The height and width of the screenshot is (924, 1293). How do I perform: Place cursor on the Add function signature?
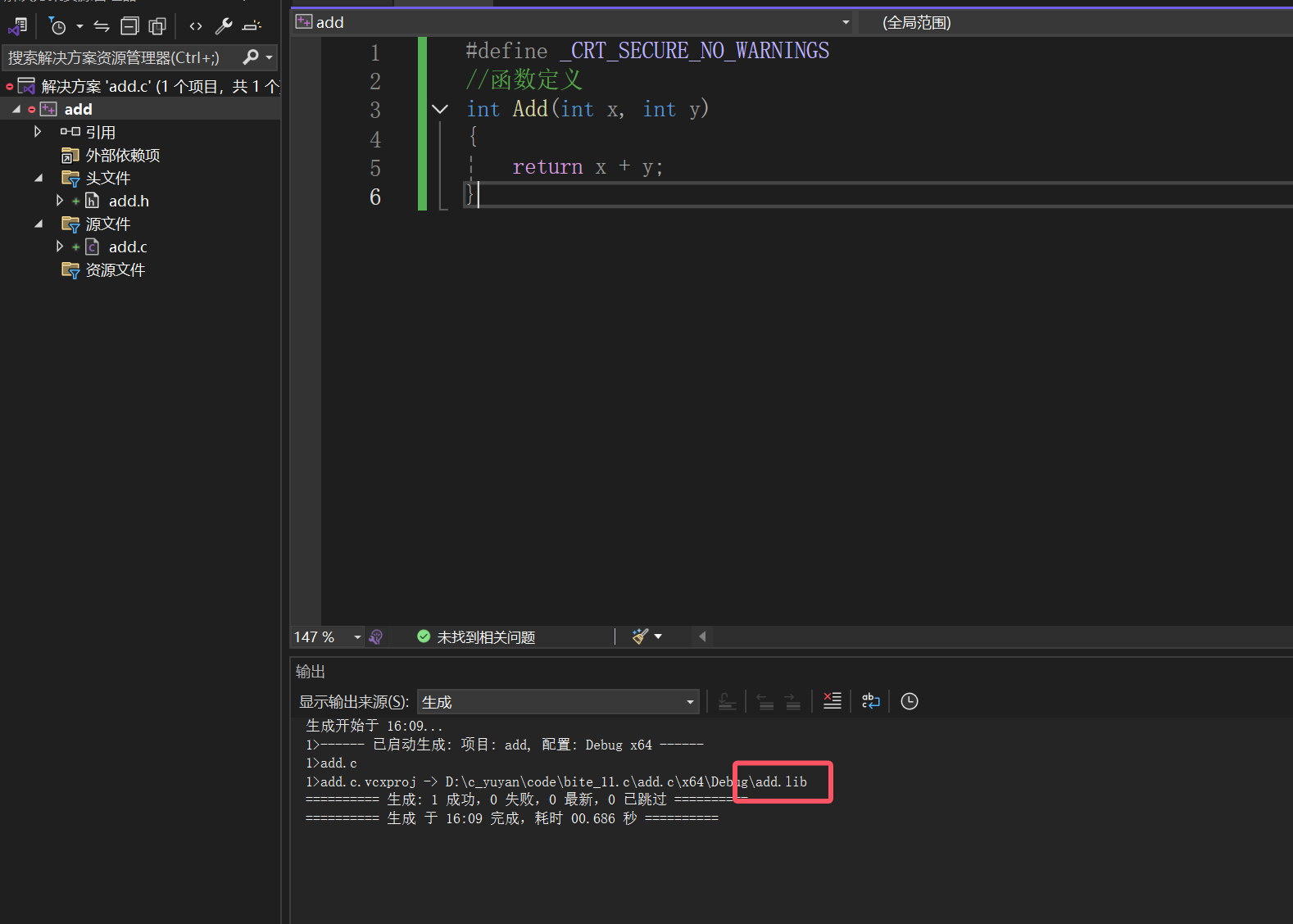click(588, 109)
